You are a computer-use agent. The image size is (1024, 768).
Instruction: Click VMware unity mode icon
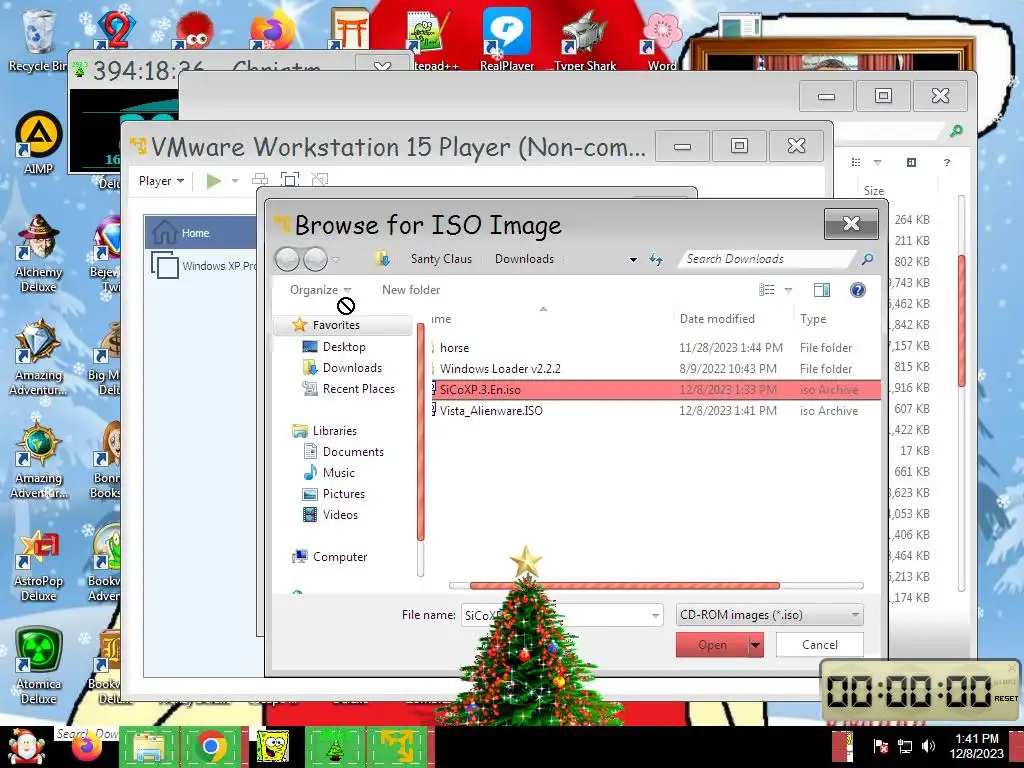point(319,179)
